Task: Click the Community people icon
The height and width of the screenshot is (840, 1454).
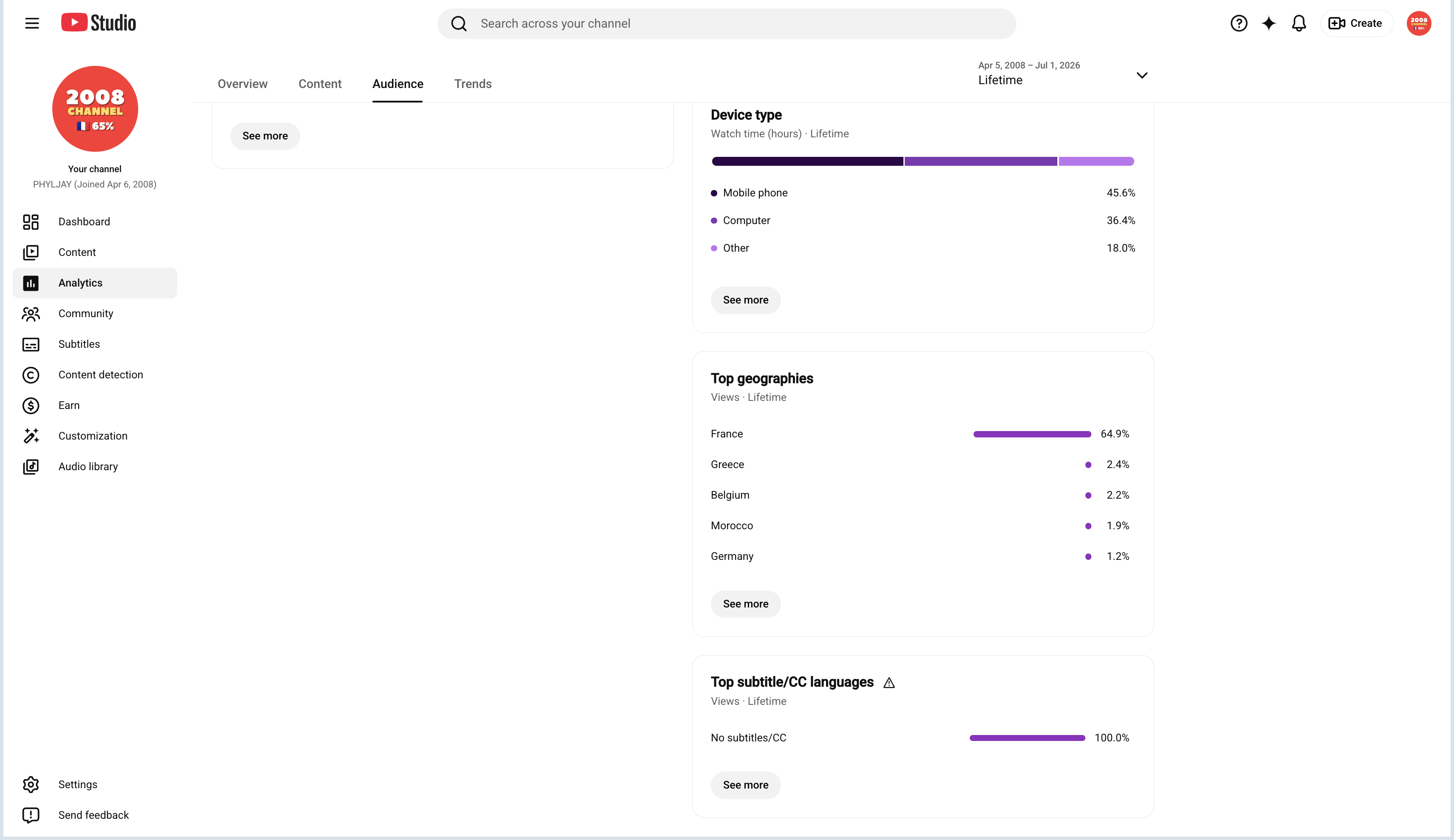Action: pyautogui.click(x=31, y=313)
